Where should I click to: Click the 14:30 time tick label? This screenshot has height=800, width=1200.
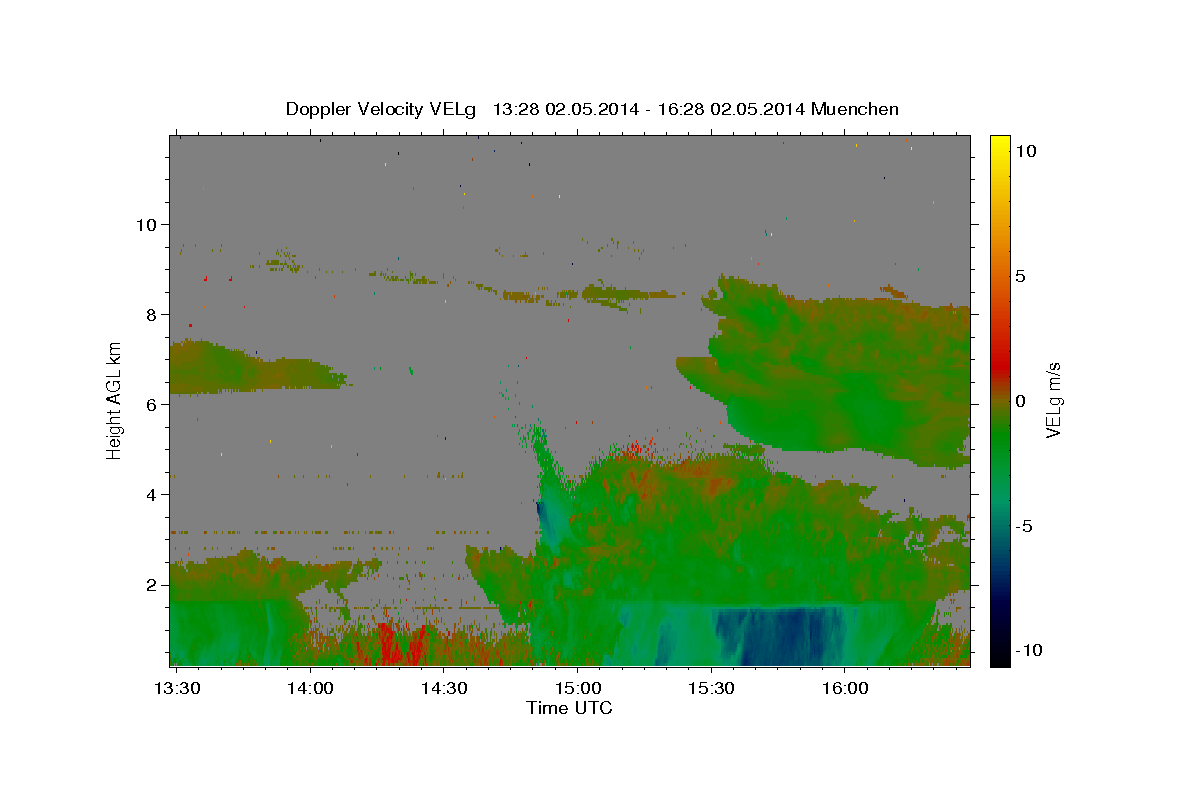pyautogui.click(x=444, y=689)
